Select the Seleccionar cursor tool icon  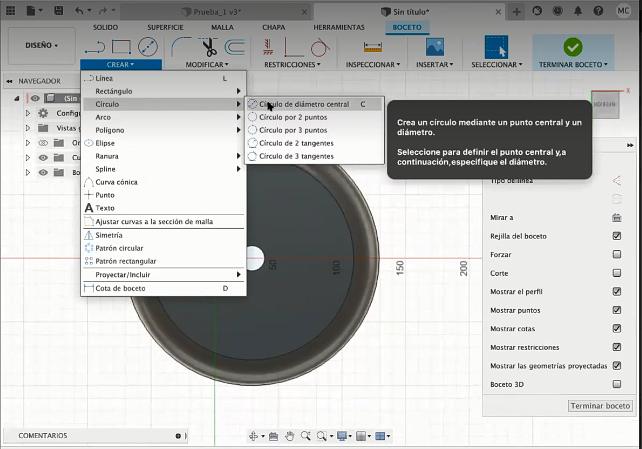(x=496, y=47)
